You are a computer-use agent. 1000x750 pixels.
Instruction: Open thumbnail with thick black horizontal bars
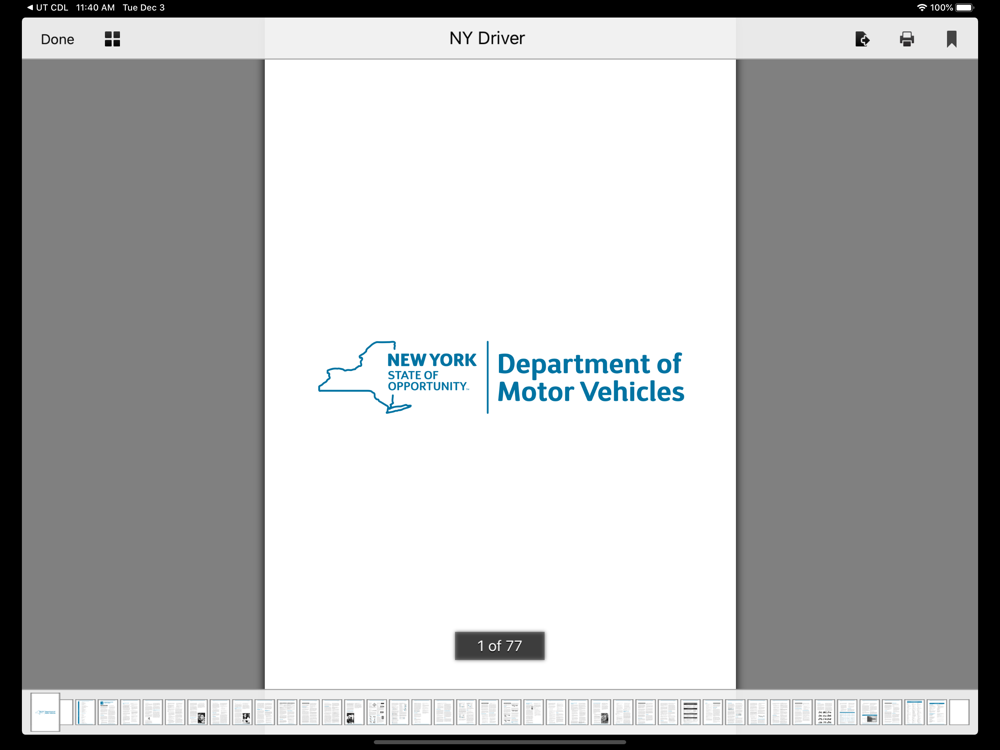coord(690,712)
